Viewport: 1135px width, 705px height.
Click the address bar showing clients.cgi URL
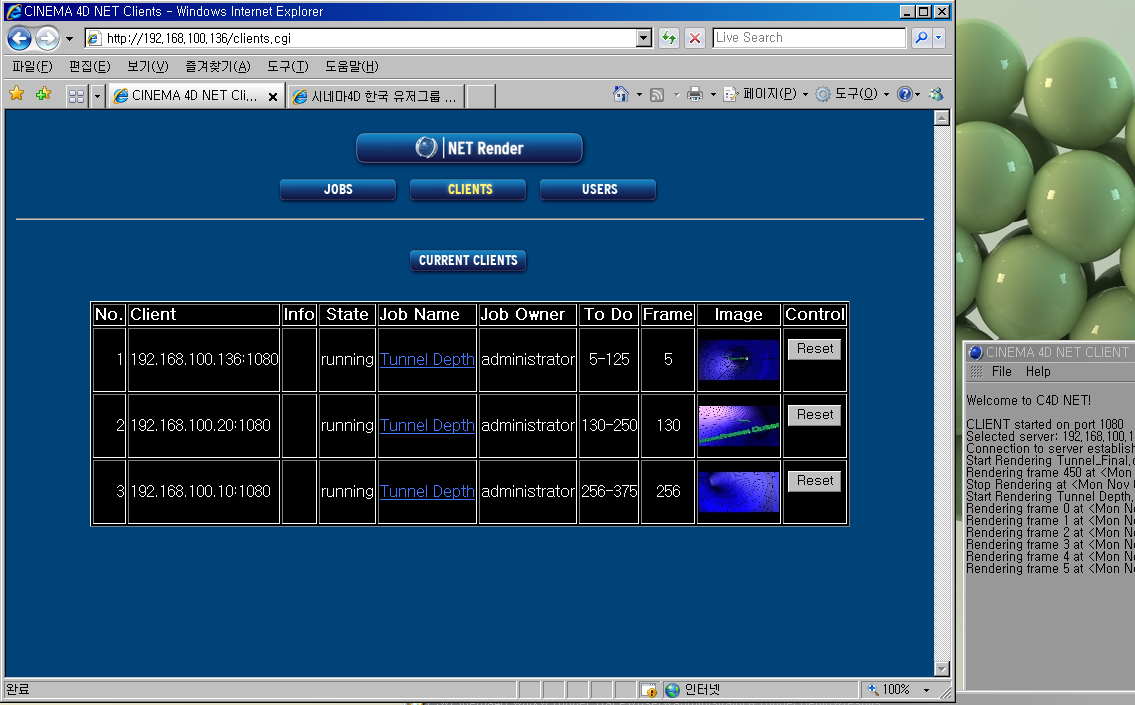pos(369,38)
